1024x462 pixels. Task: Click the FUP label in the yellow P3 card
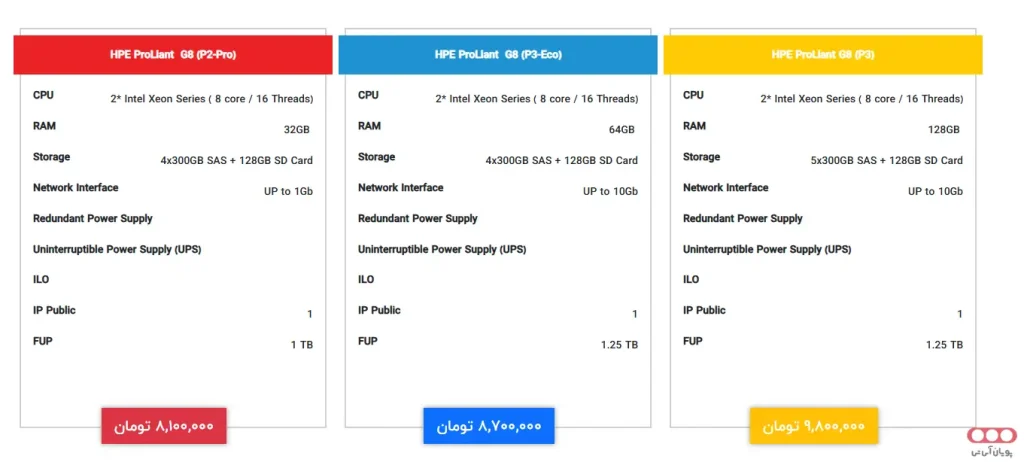pos(693,341)
